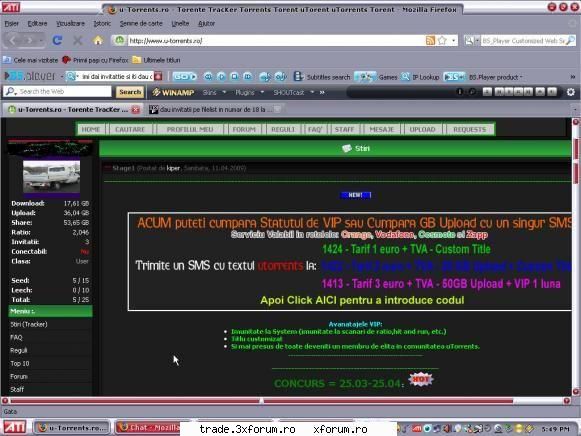
Task: Open Games in the BS.Player toolbar
Action: 376,77
